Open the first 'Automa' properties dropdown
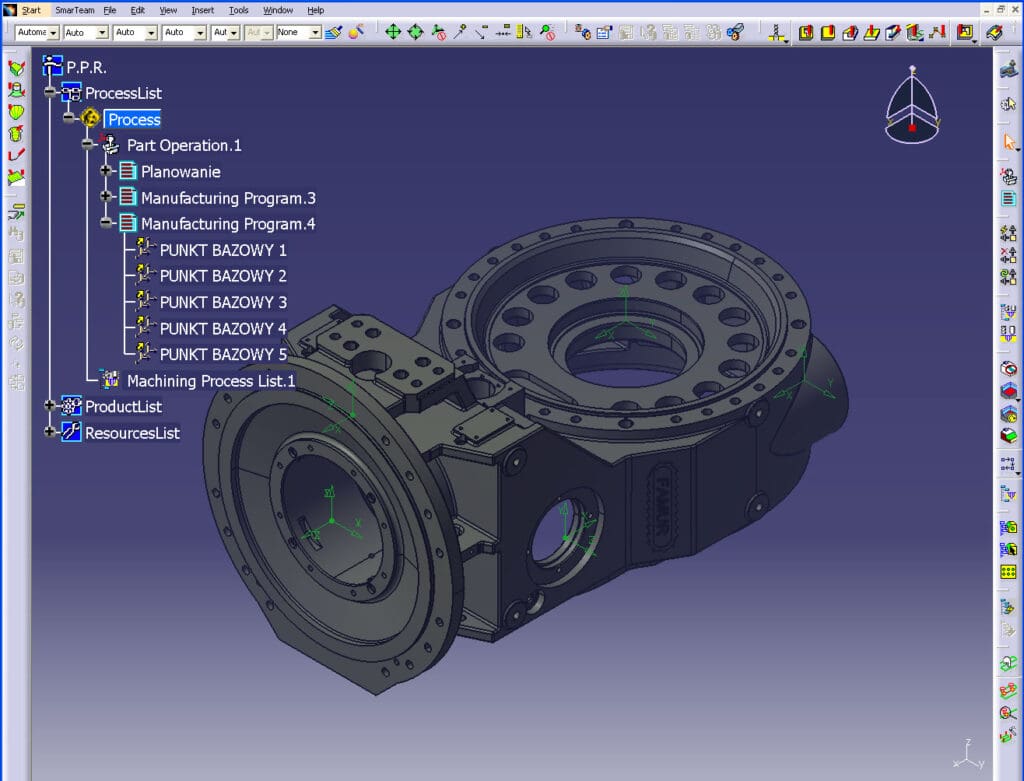 coord(53,32)
